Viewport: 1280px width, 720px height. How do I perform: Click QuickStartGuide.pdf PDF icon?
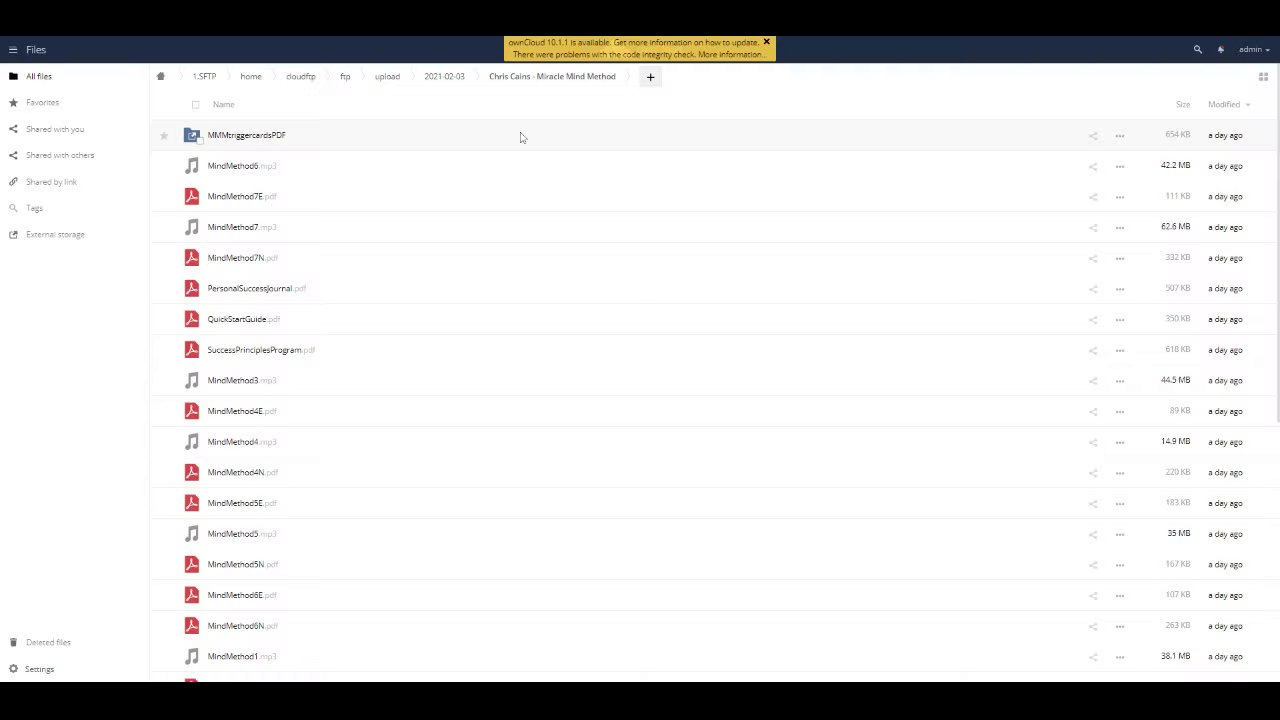click(x=192, y=319)
